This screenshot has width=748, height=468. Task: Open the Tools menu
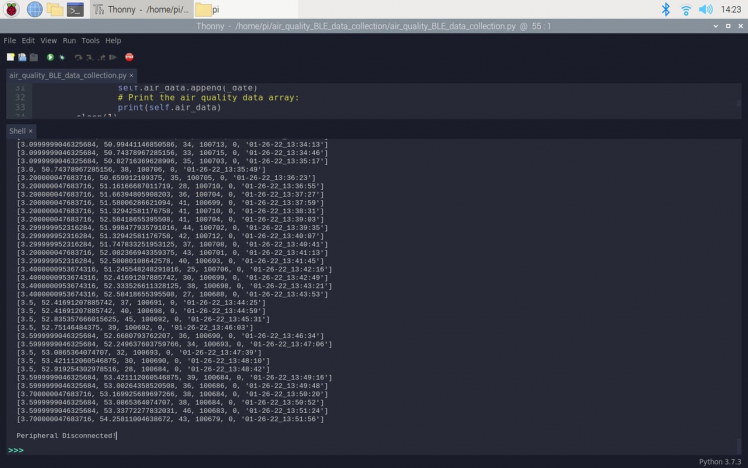(x=90, y=41)
